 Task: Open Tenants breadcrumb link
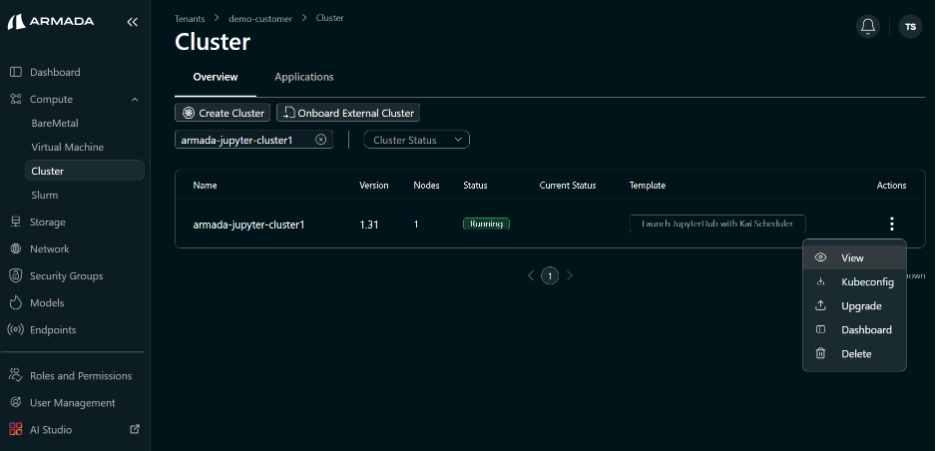(190, 18)
